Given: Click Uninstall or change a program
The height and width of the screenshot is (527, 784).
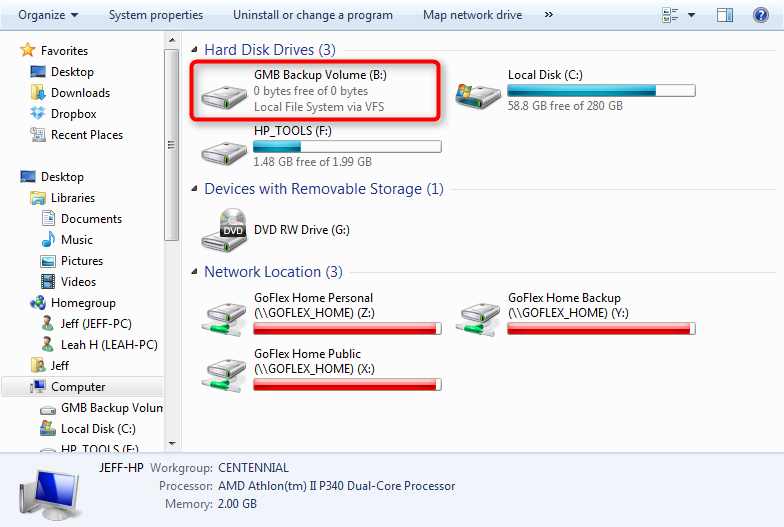Looking at the screenshot, I should click(x=312, y=15).
